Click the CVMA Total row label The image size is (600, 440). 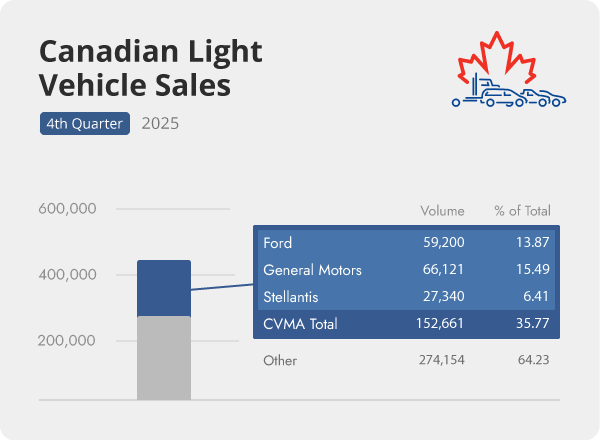tap(300, 324)
